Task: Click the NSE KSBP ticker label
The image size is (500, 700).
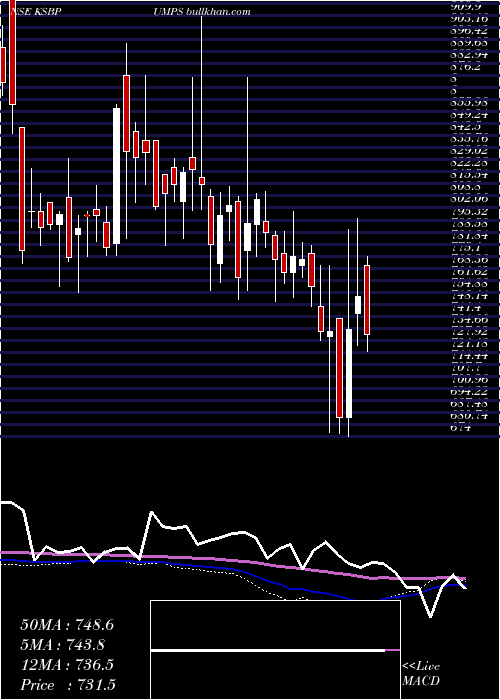Action: [x=35, y=12]
